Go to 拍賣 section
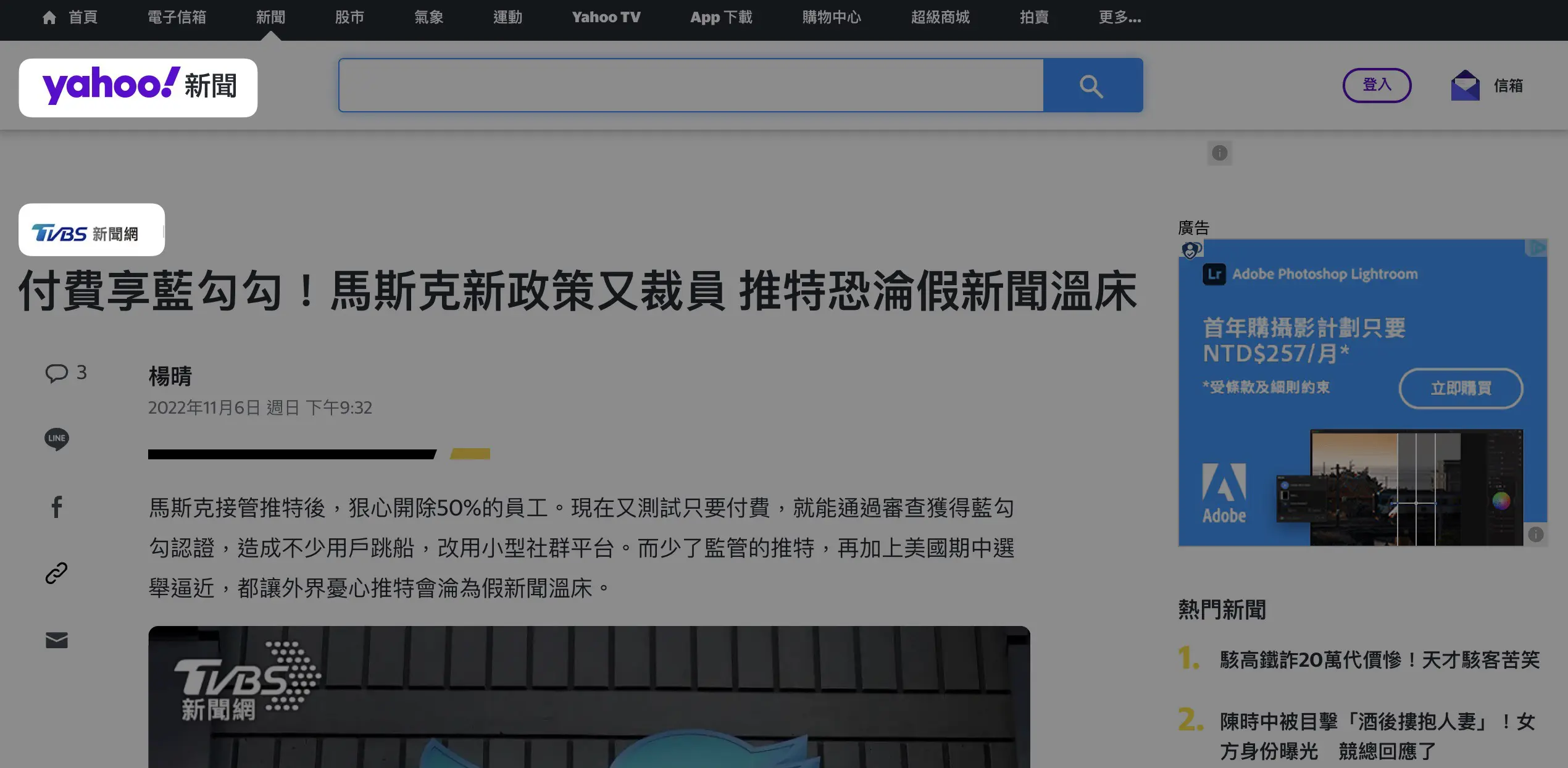 [x=1034, y=17]
